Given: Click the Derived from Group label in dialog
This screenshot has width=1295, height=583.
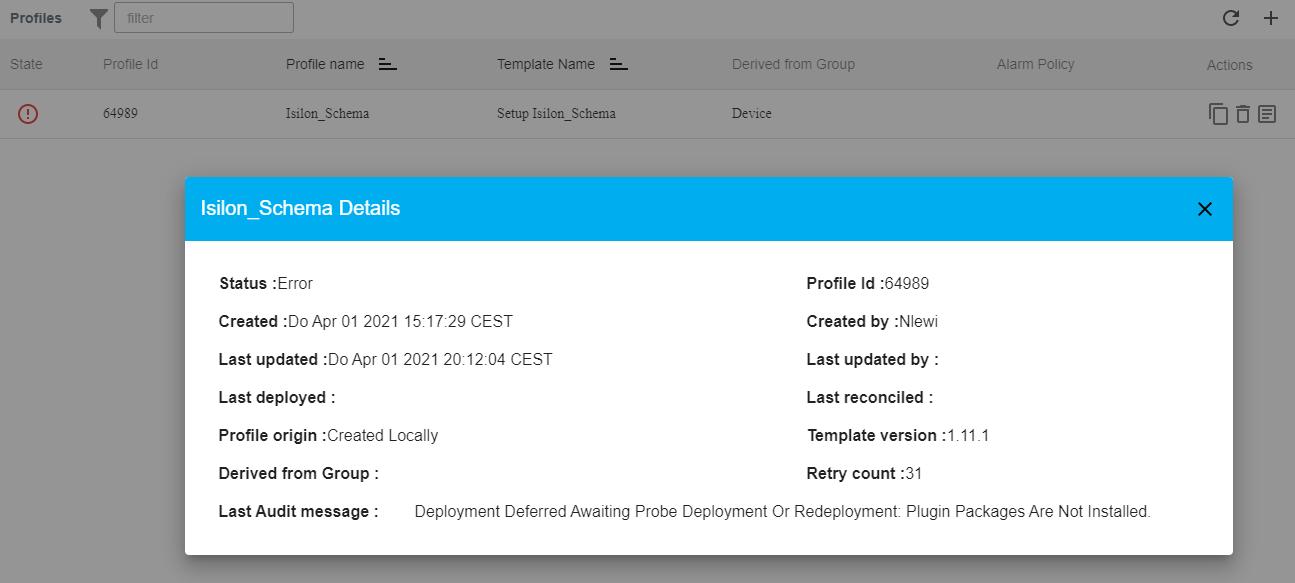Looking at the screenshot, I should click(x=299, y=473).
